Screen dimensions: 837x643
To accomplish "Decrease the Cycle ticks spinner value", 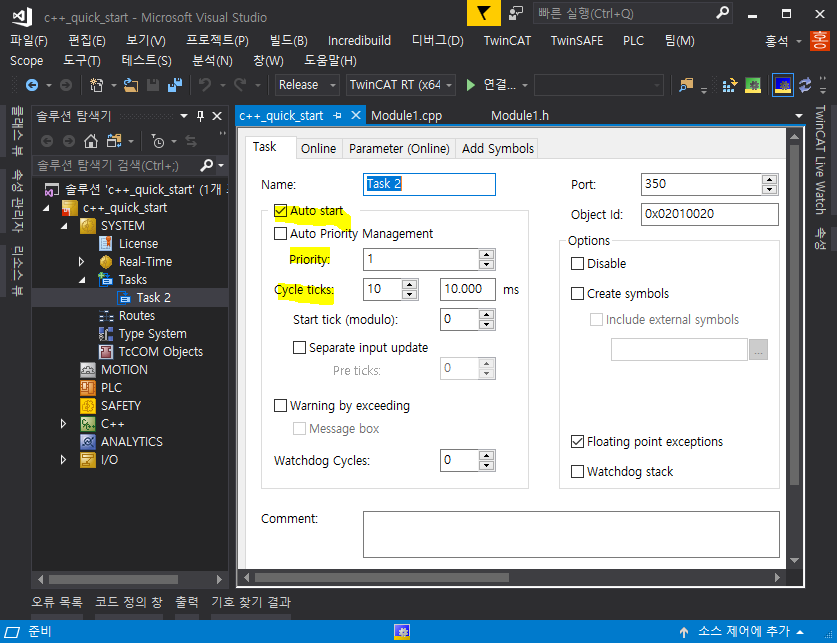I will pos(409,295).
